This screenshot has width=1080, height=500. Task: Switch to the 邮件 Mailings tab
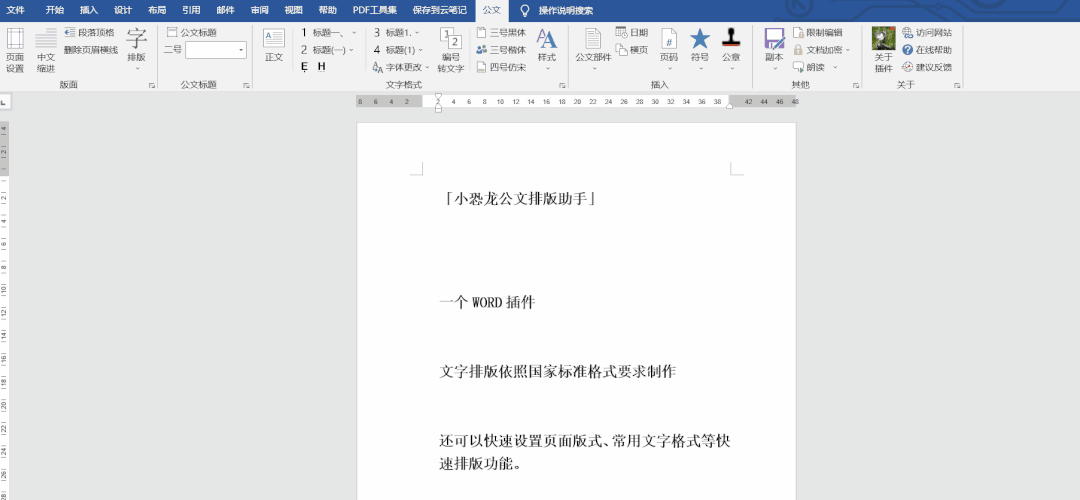225,10
